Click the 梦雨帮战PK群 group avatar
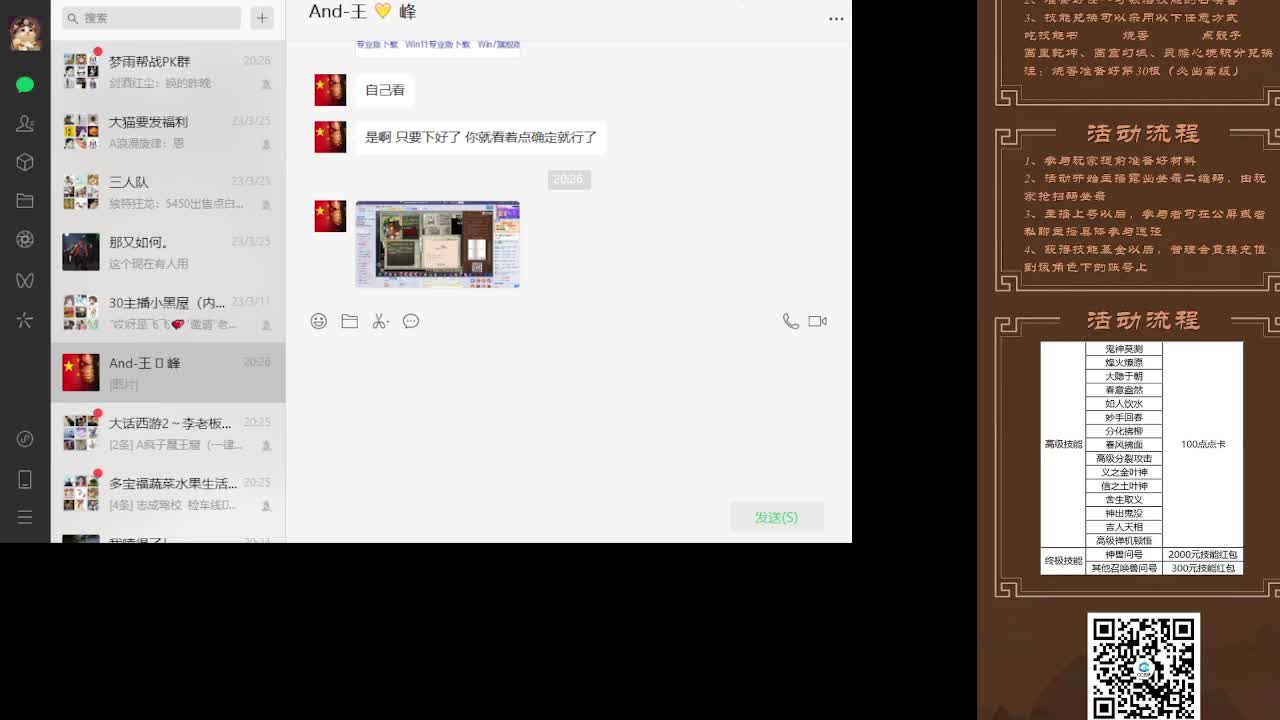 click(81, 72)
